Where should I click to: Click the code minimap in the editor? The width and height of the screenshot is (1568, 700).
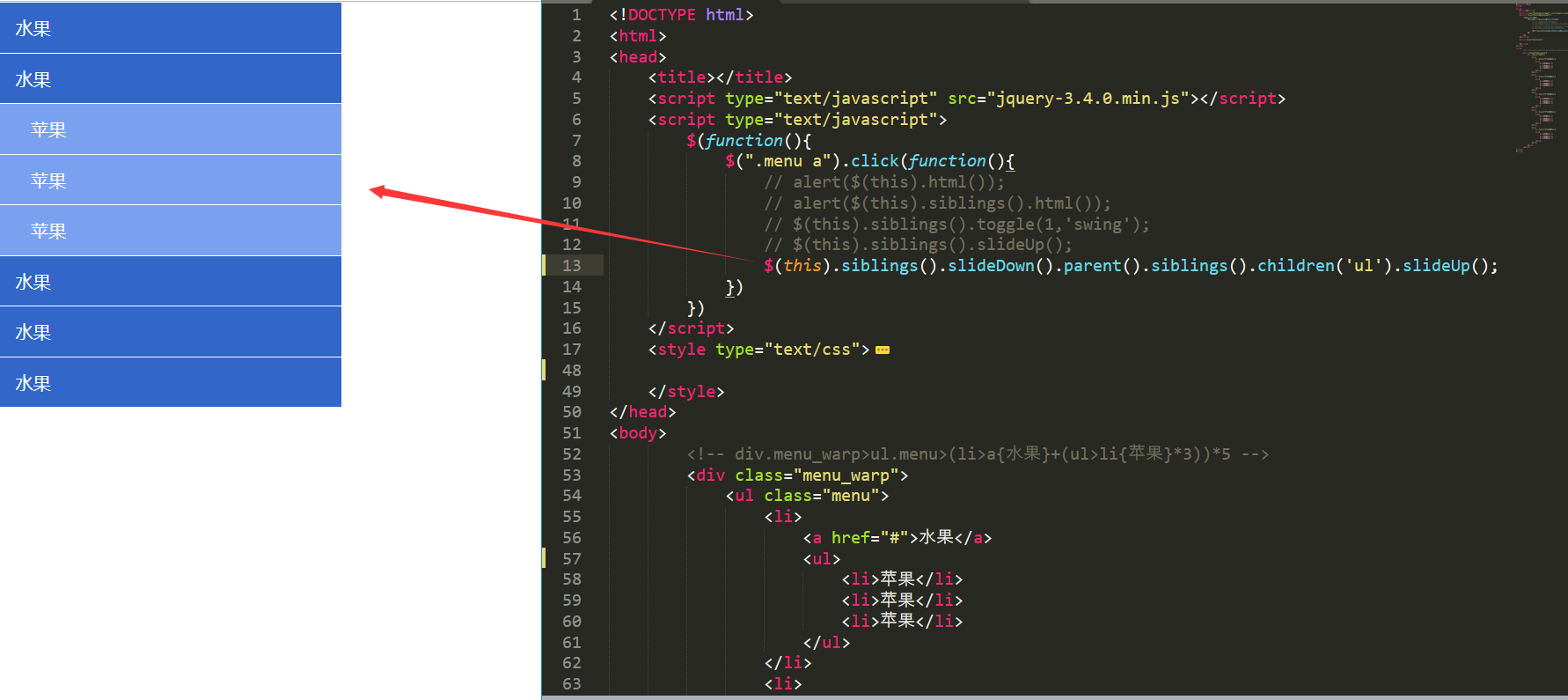[x=1540, y=77]
